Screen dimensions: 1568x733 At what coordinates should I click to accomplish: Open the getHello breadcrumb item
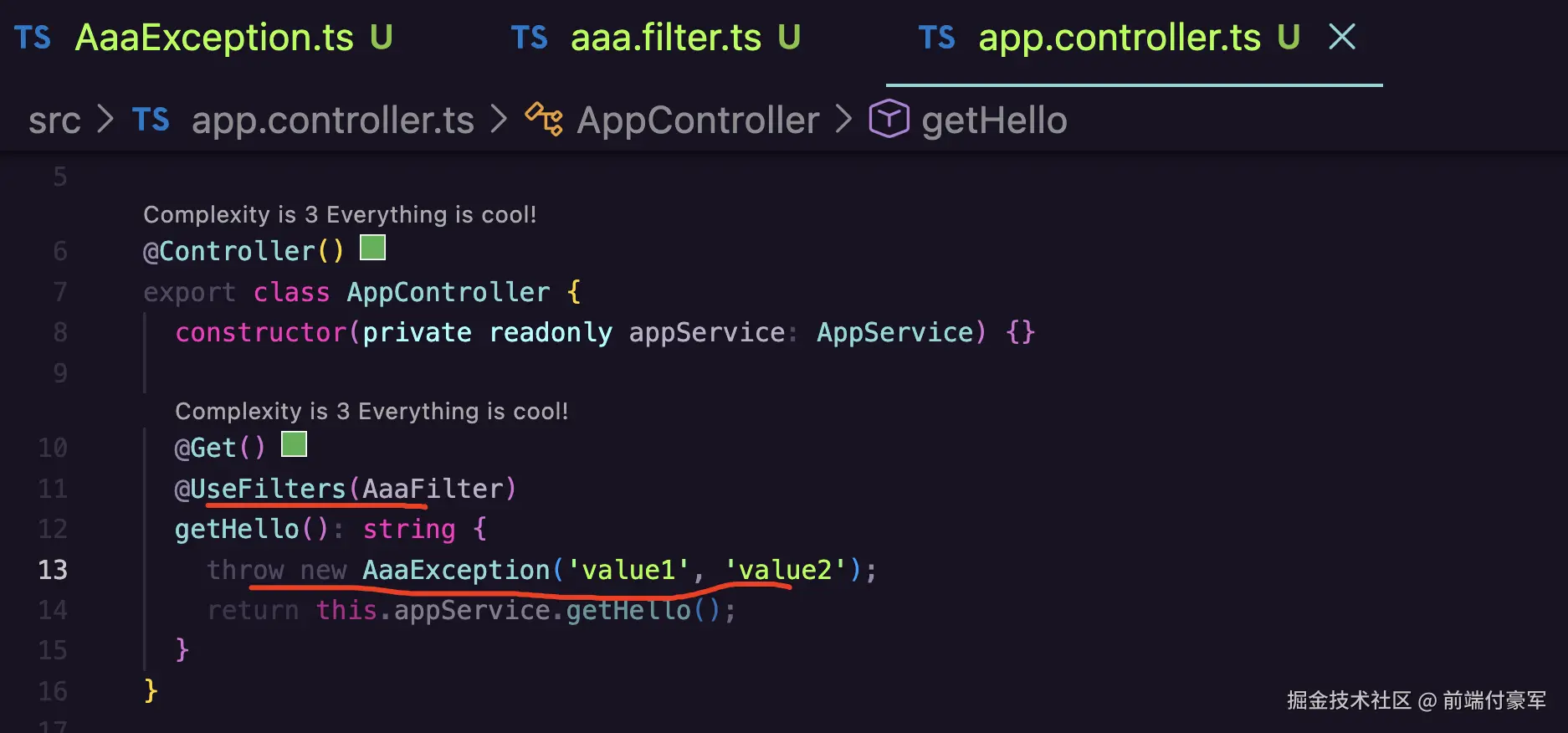994,120
